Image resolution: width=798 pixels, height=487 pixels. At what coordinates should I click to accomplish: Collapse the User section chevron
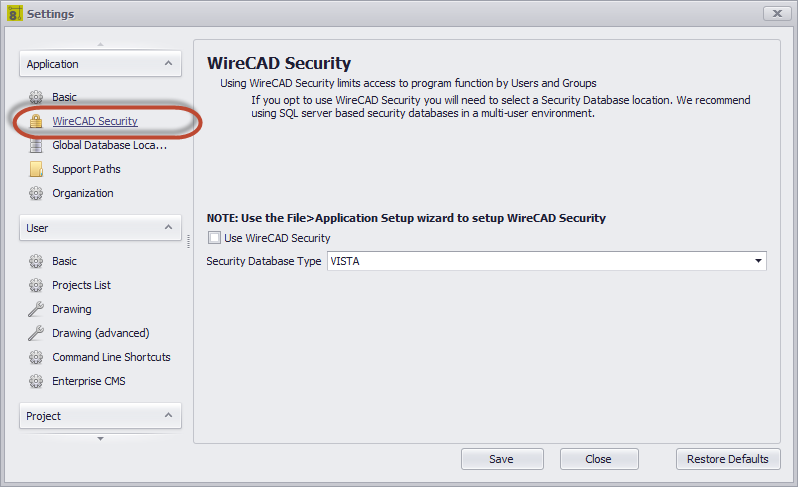click(168, 227)
